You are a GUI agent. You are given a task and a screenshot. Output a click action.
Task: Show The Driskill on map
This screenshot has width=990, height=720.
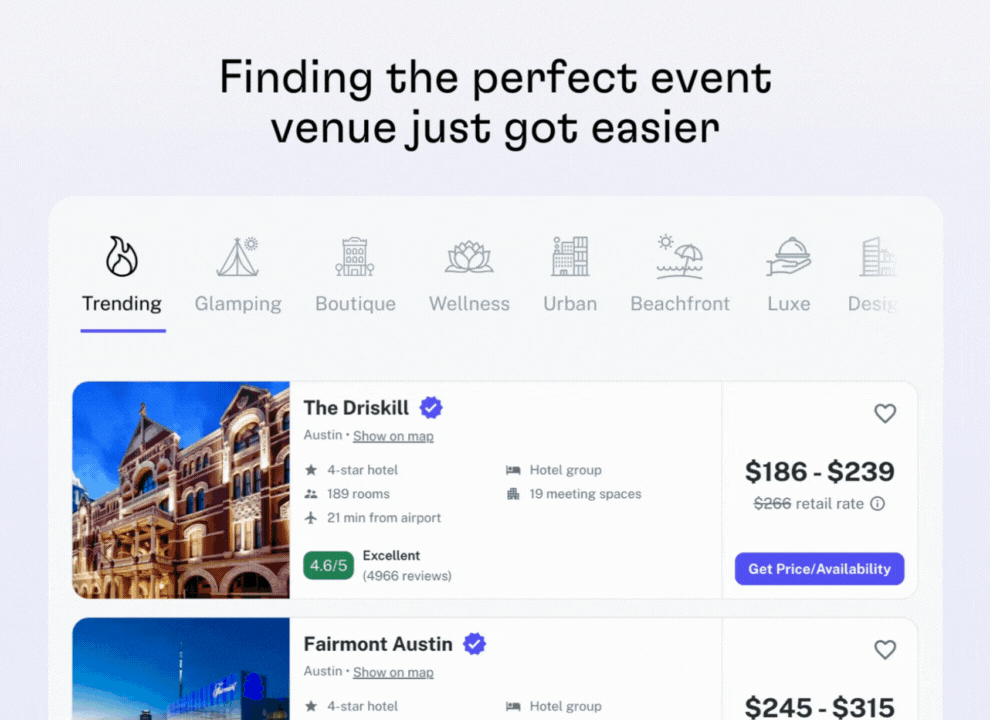click(393, 436)
